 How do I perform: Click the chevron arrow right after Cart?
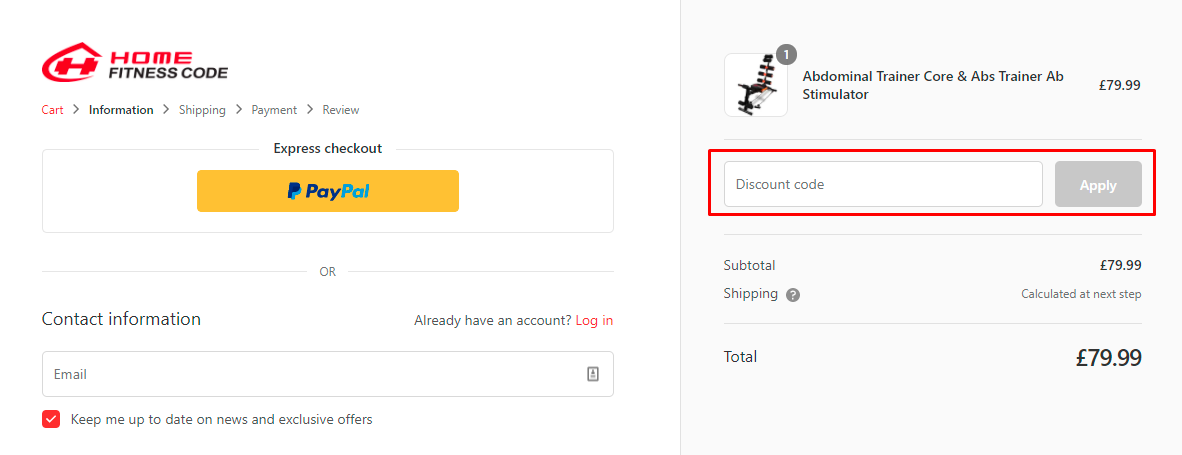tap(76, 110)
